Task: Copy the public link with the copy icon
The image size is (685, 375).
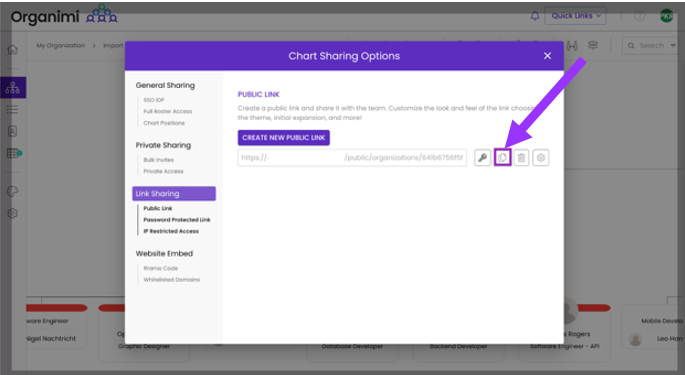Action: pos(502,158)
